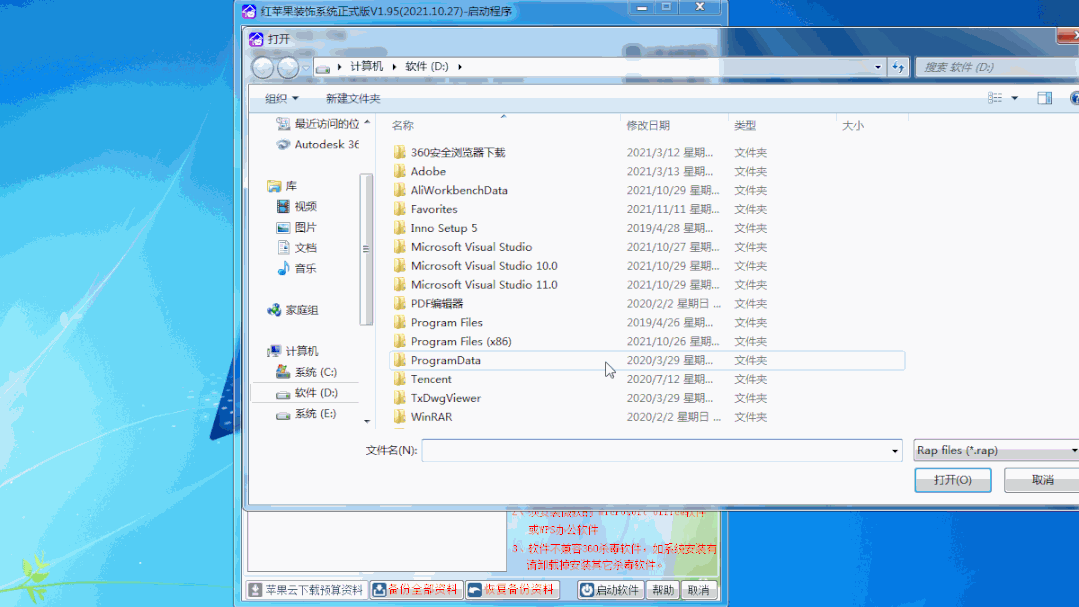Click the search 软件 (D:) field
The image size is (1079, 607).
(x=998, y=67)
